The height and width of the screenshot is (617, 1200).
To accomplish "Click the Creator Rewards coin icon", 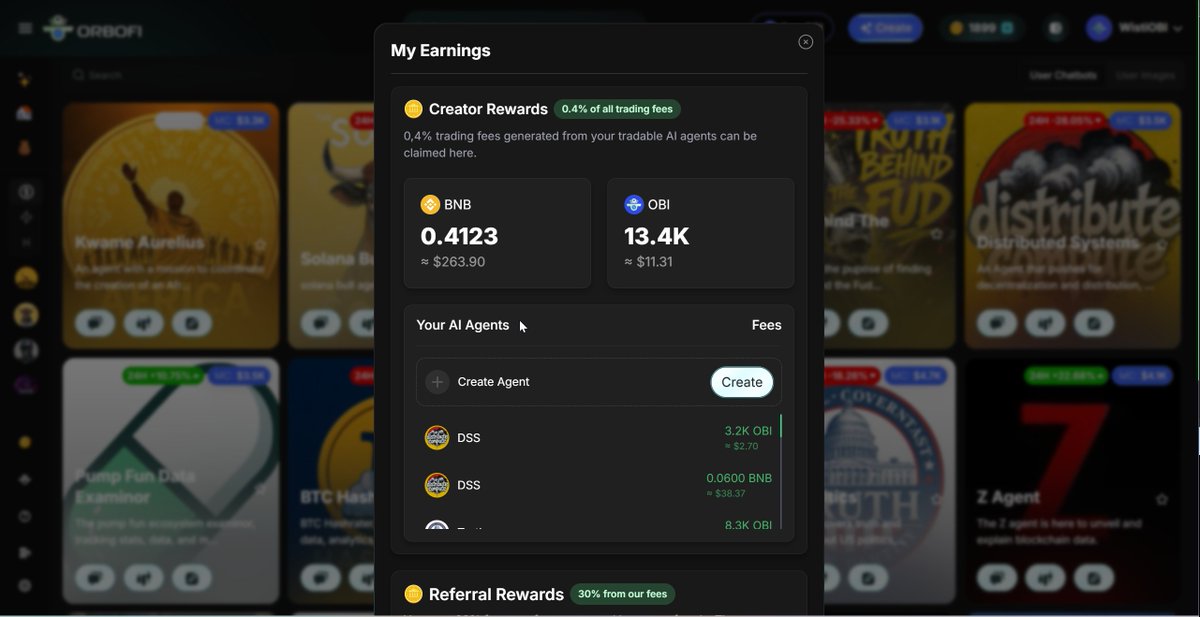I will click(413, 109).
